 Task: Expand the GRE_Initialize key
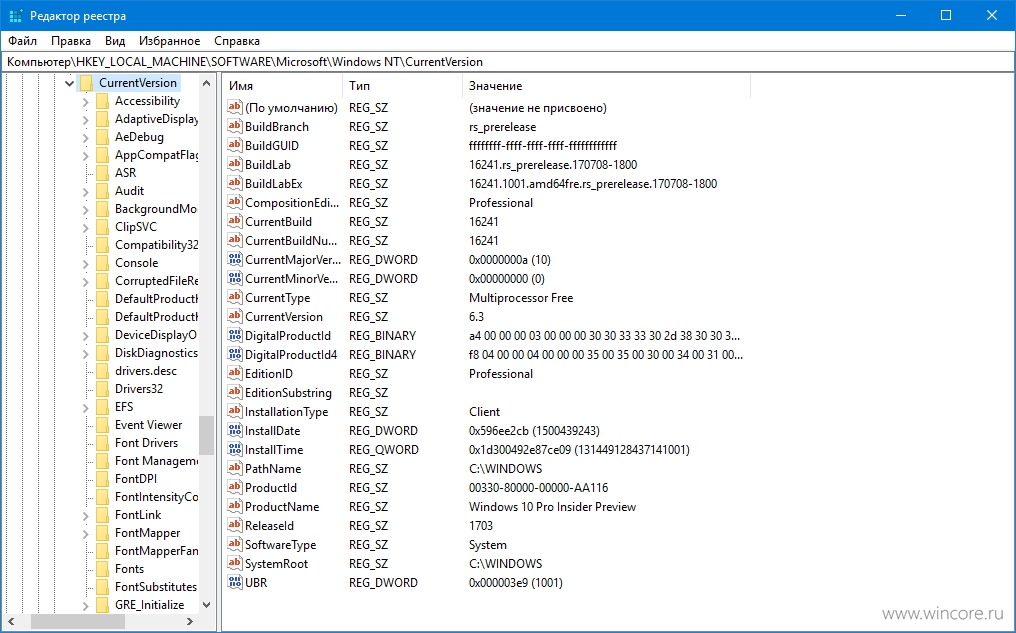tap(86, 605)
